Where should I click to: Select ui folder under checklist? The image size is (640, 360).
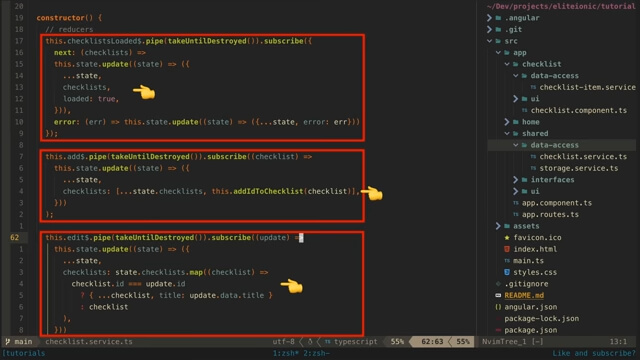[535, 99]
